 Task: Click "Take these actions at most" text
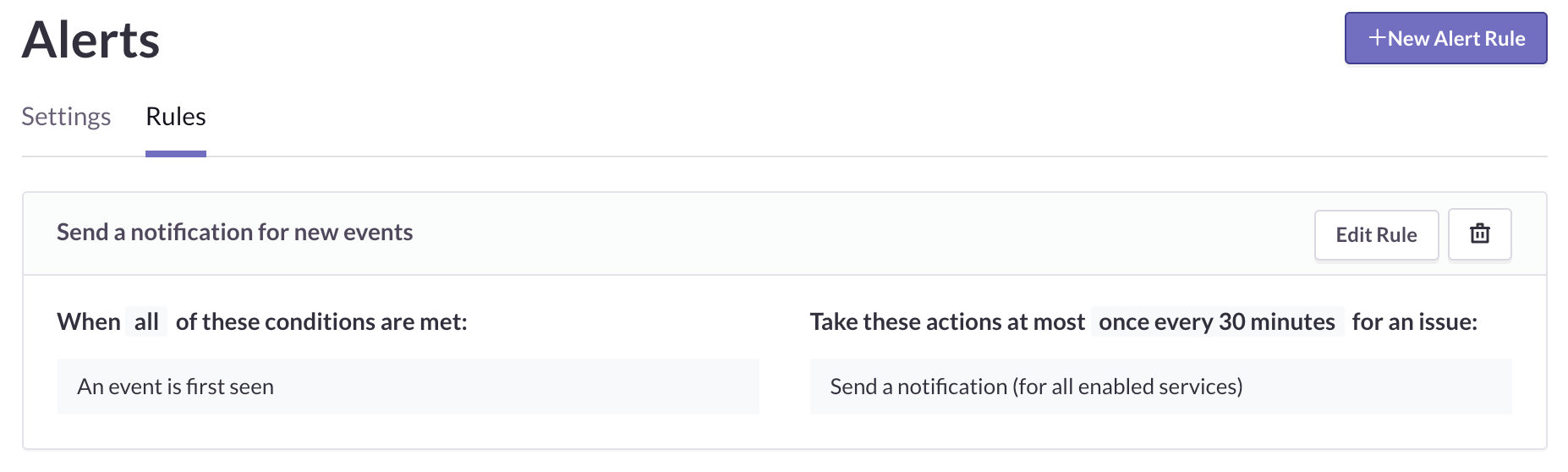[x=947, y=321]
